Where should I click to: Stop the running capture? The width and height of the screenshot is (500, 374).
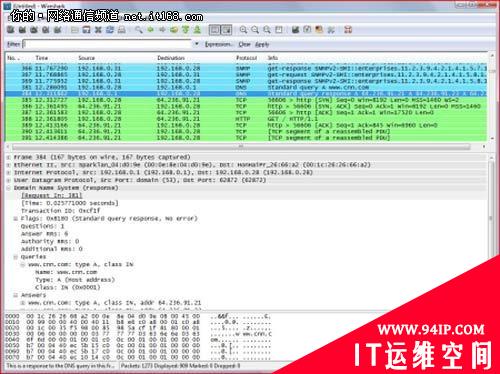(x=46, y=30)
